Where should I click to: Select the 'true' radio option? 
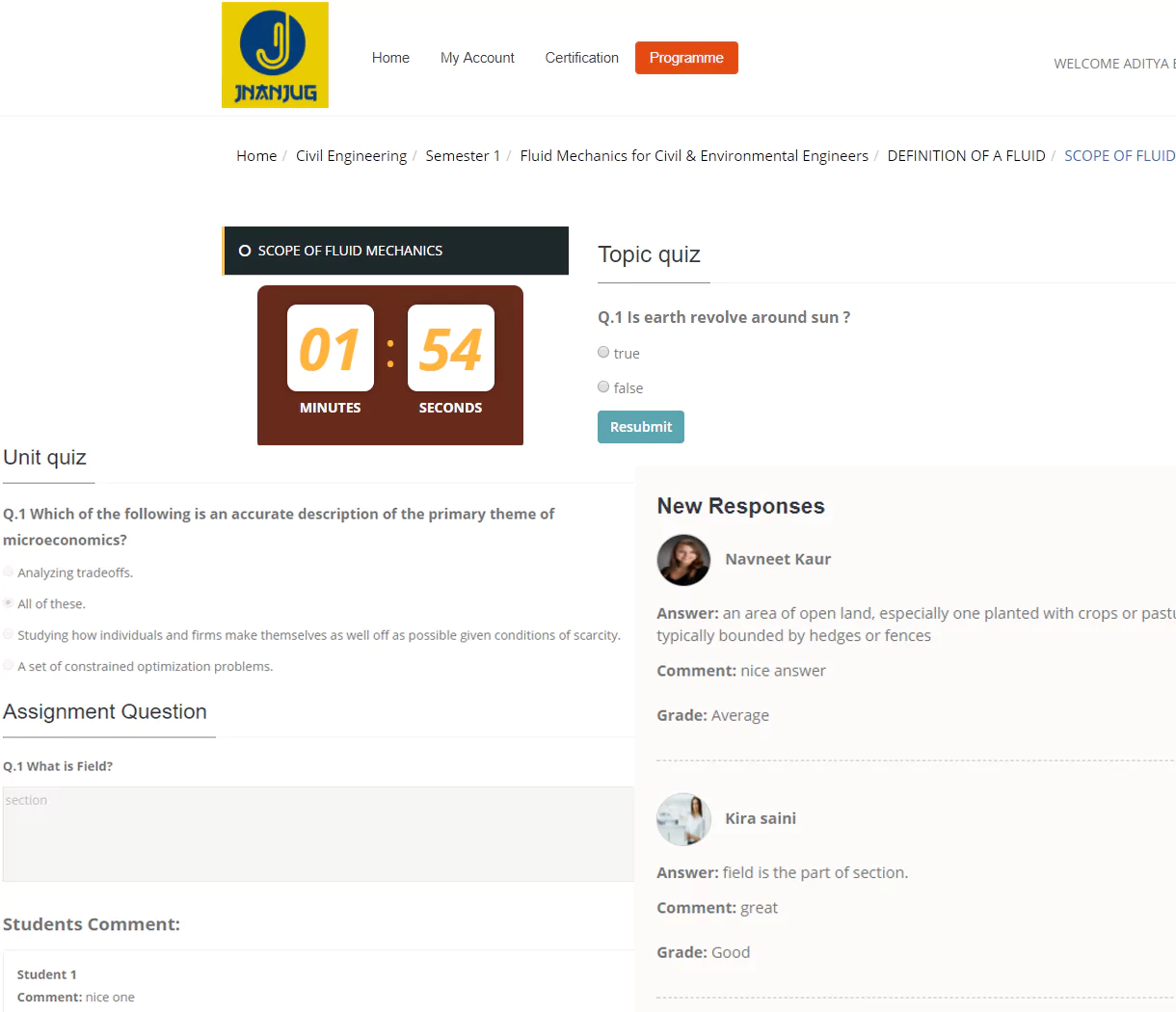tap(603, 353)
